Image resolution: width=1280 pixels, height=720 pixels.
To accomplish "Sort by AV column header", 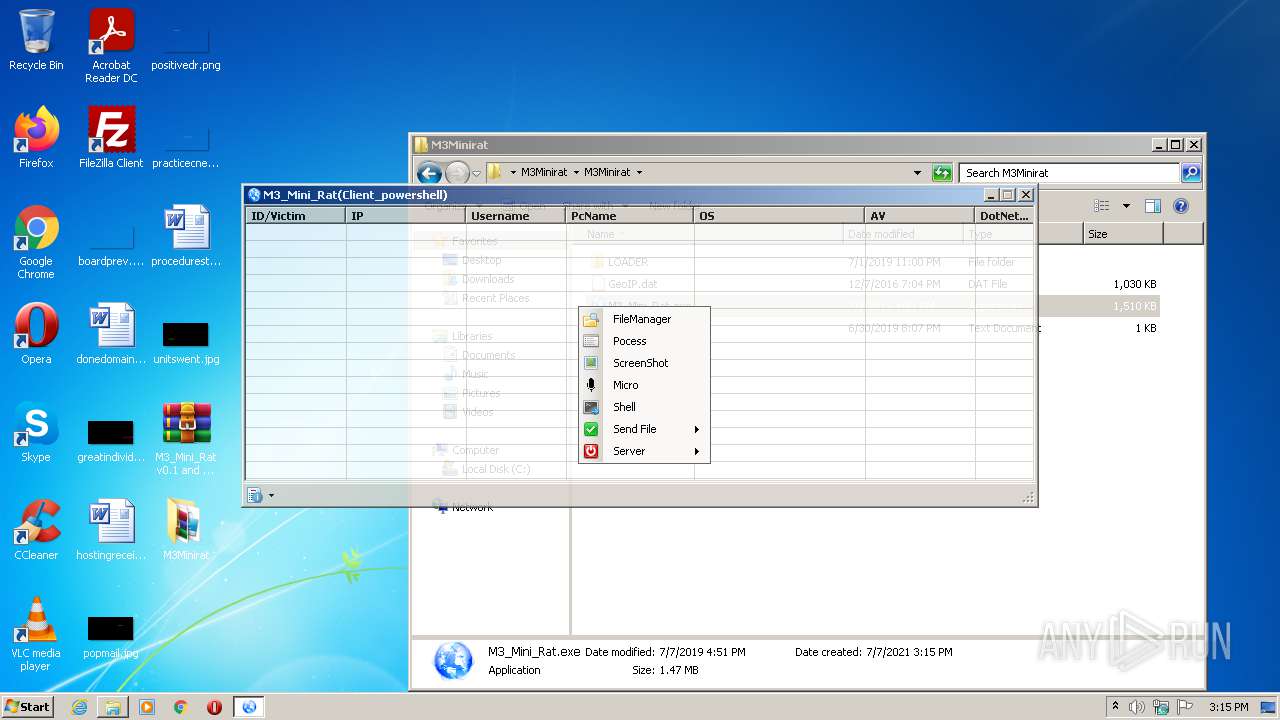I will tap(919, 216).
